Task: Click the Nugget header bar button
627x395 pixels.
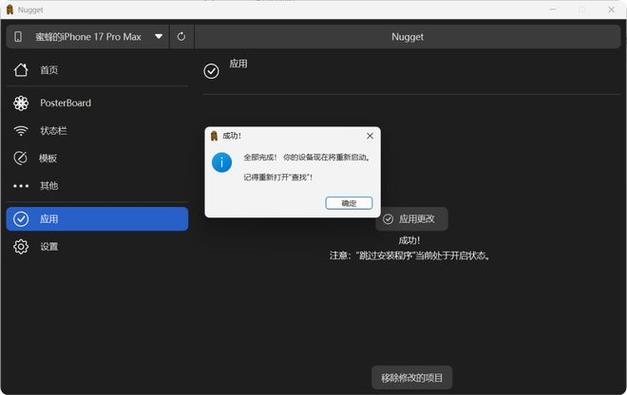Action: click(407, 37)
